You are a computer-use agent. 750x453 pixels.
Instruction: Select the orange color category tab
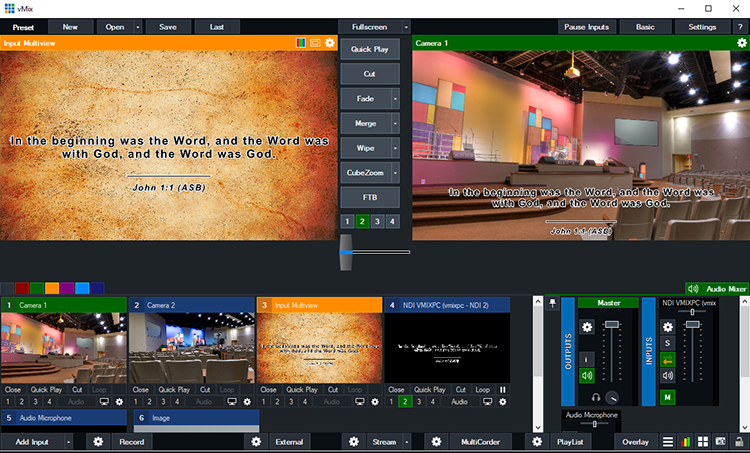tap(52, 288)
